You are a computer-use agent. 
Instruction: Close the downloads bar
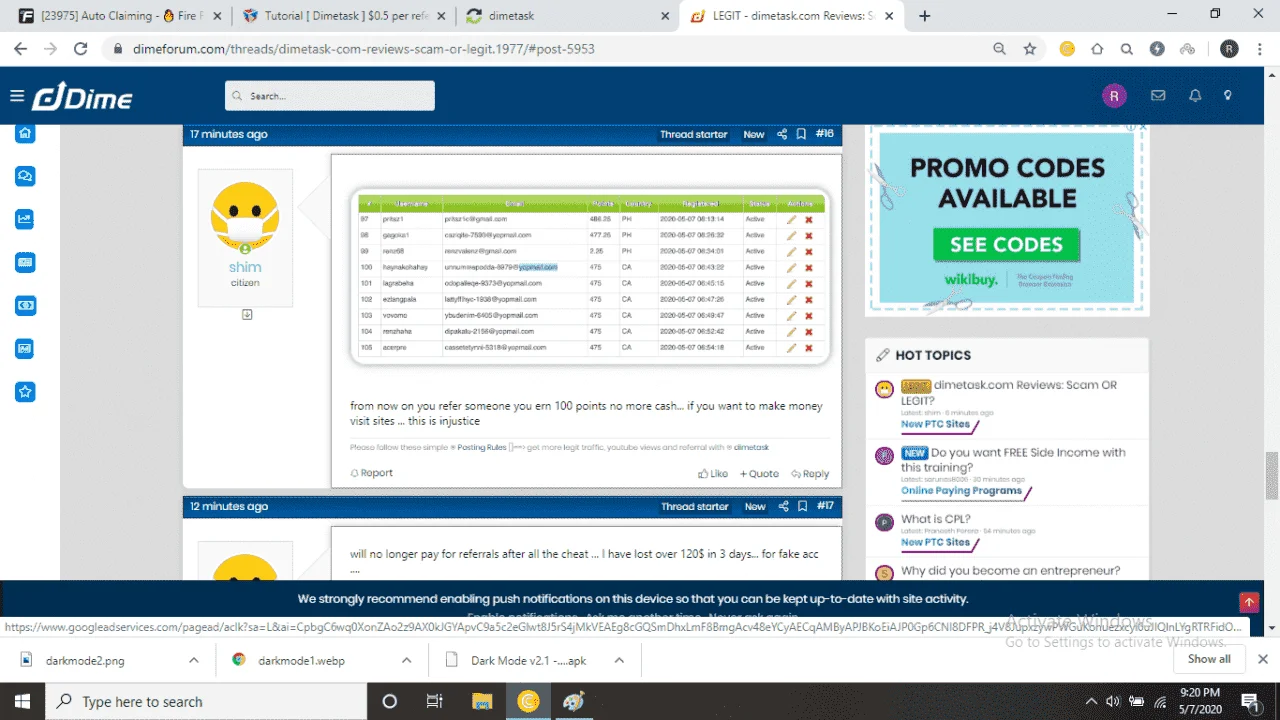tap(1262, 659)
